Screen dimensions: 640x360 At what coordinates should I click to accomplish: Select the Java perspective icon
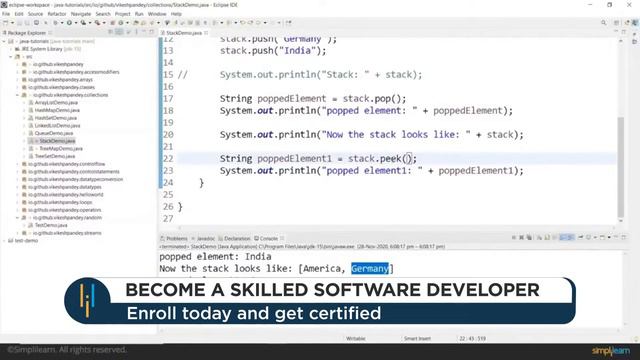pyautogui.click(x=634, y=23)
